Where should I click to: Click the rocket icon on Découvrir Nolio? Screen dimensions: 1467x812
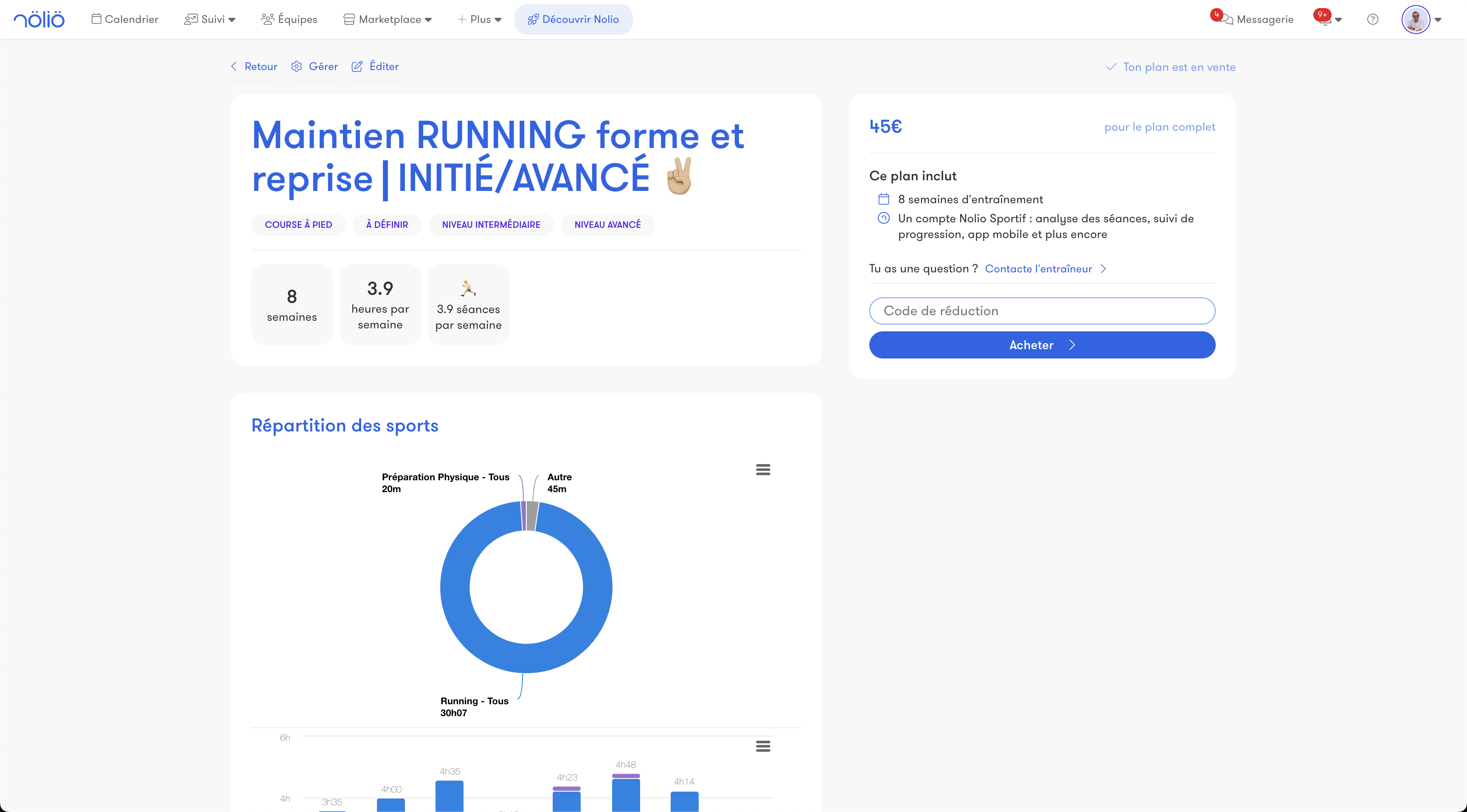(x=532, y=19)
